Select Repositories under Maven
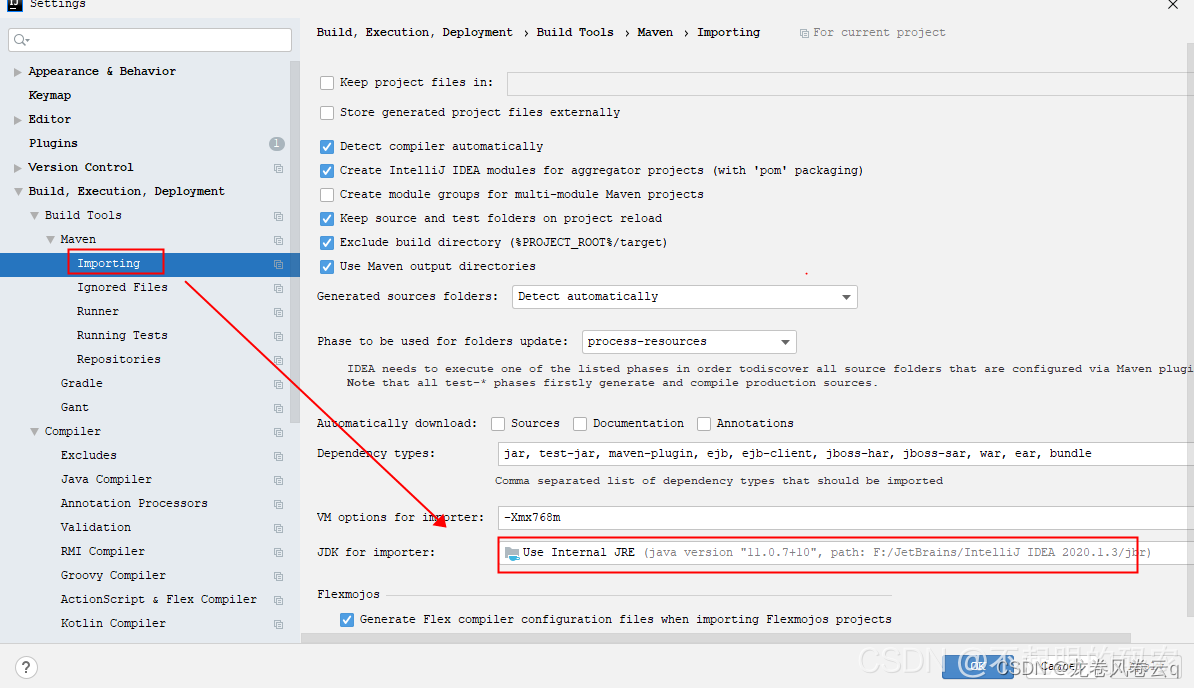 [118, 359]
